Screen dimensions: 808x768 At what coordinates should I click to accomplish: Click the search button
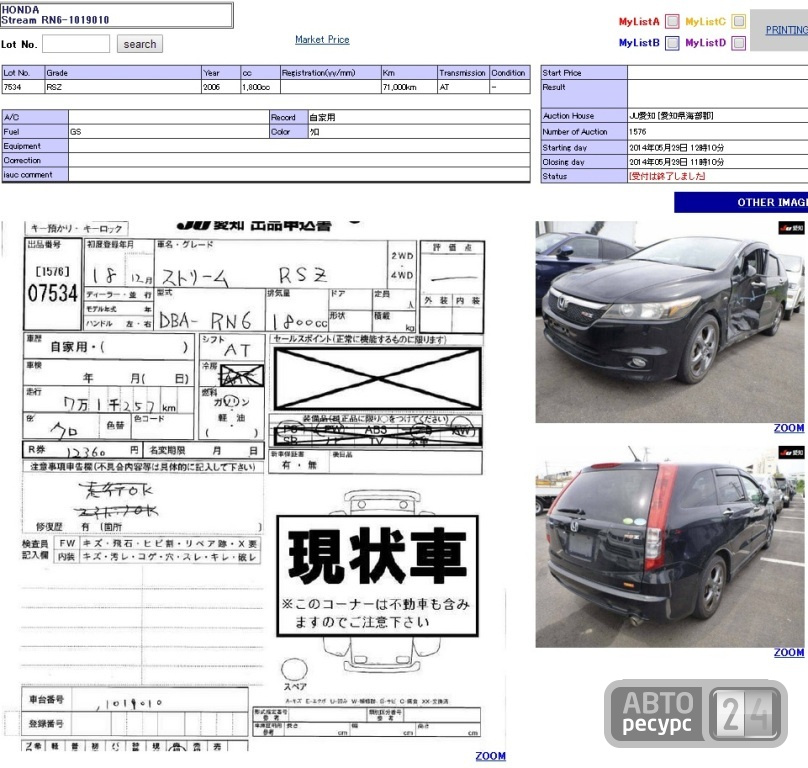140,44
